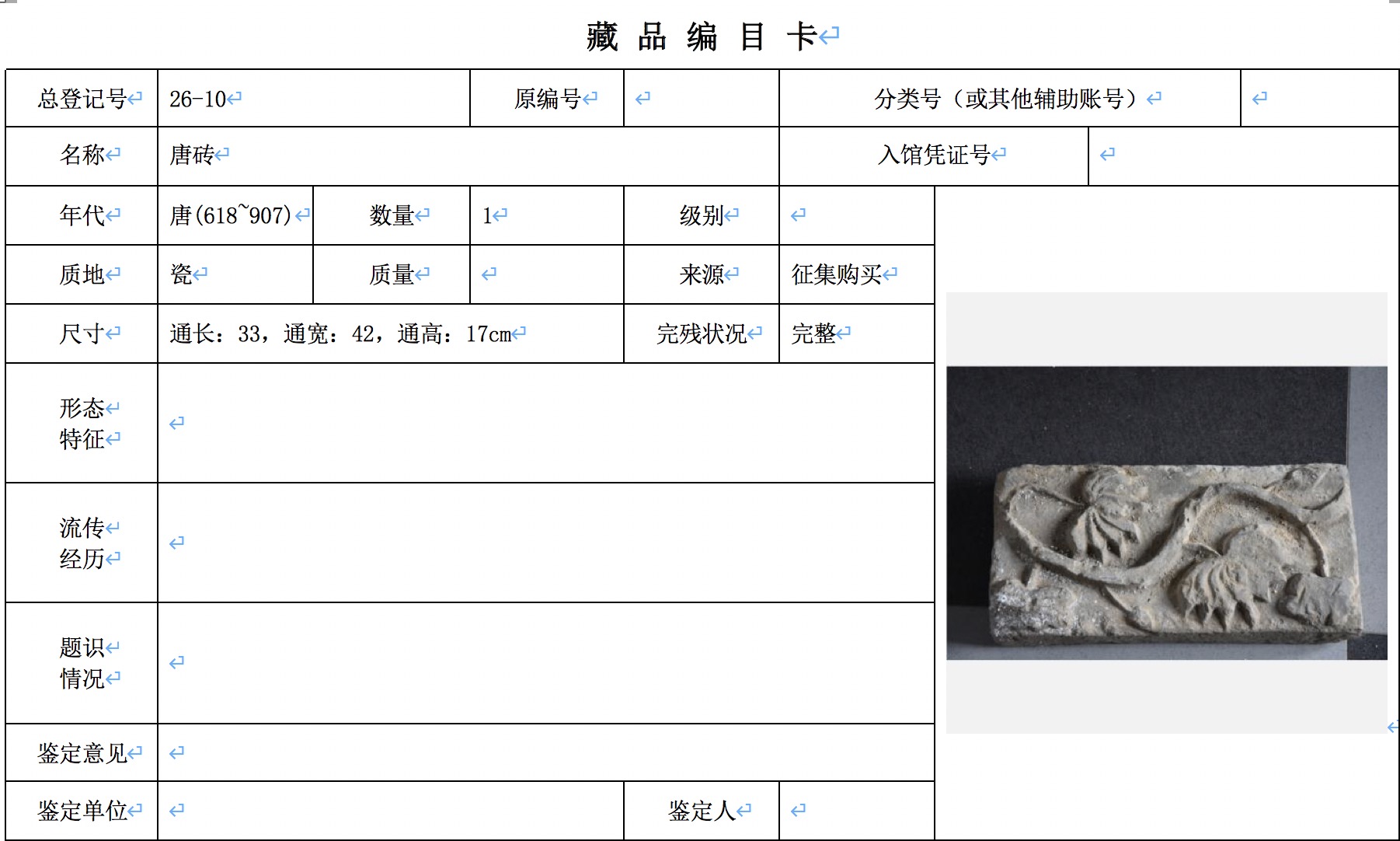Image resolution: width=1400 pixels, height=841 pixels.
Task: Click the 尺寸 label cell
Action: [x=82, y=333]
